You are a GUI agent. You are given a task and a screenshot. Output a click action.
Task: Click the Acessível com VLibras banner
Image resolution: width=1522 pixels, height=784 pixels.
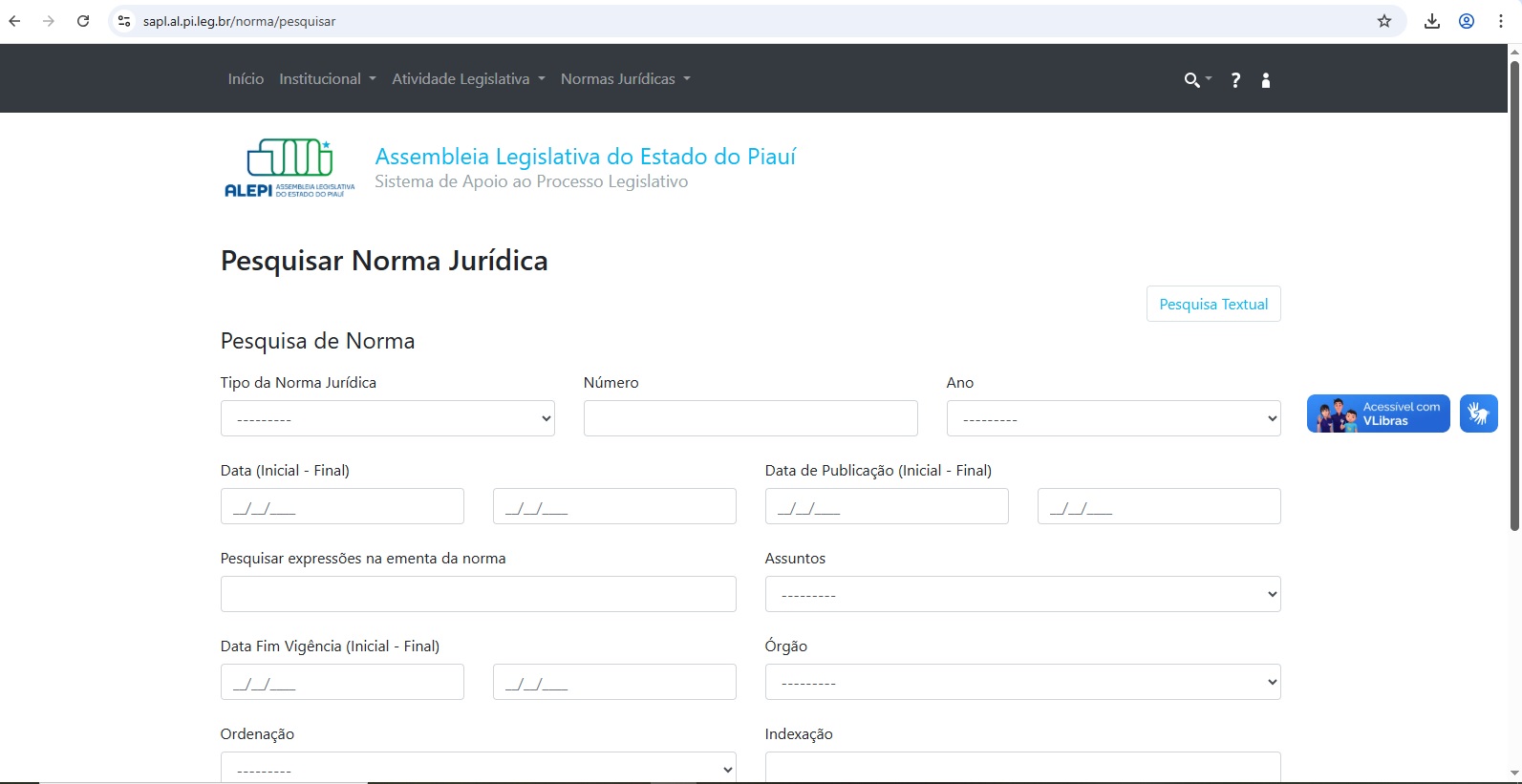(x=1378, y=413)
